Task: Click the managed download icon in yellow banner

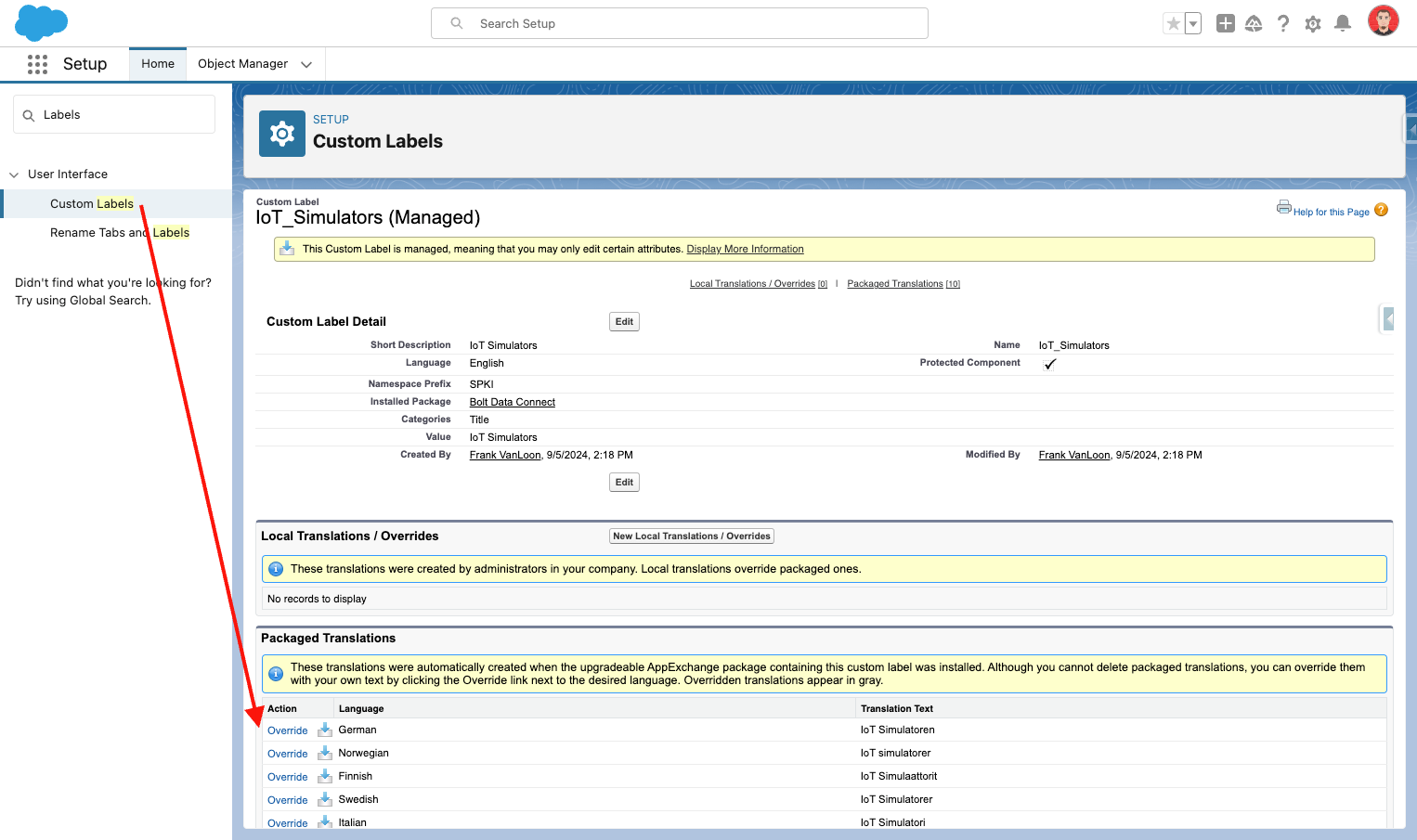Action: tap(287, 249)
